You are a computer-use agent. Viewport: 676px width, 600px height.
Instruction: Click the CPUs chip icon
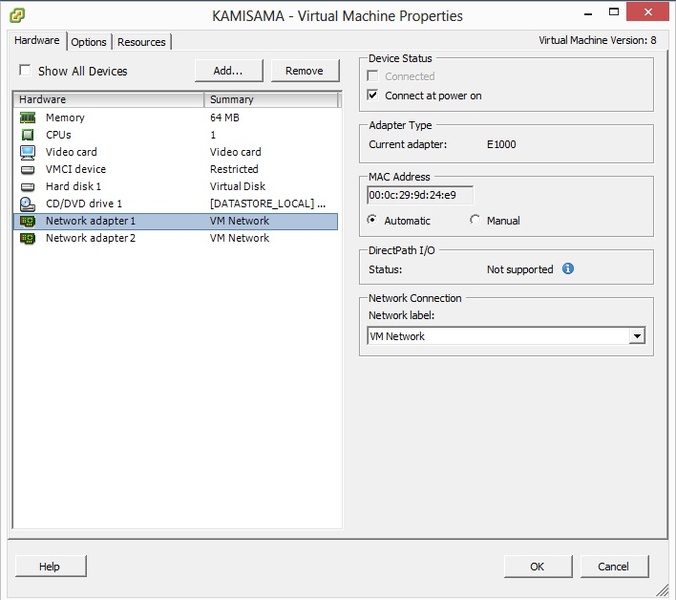[28, 135]
